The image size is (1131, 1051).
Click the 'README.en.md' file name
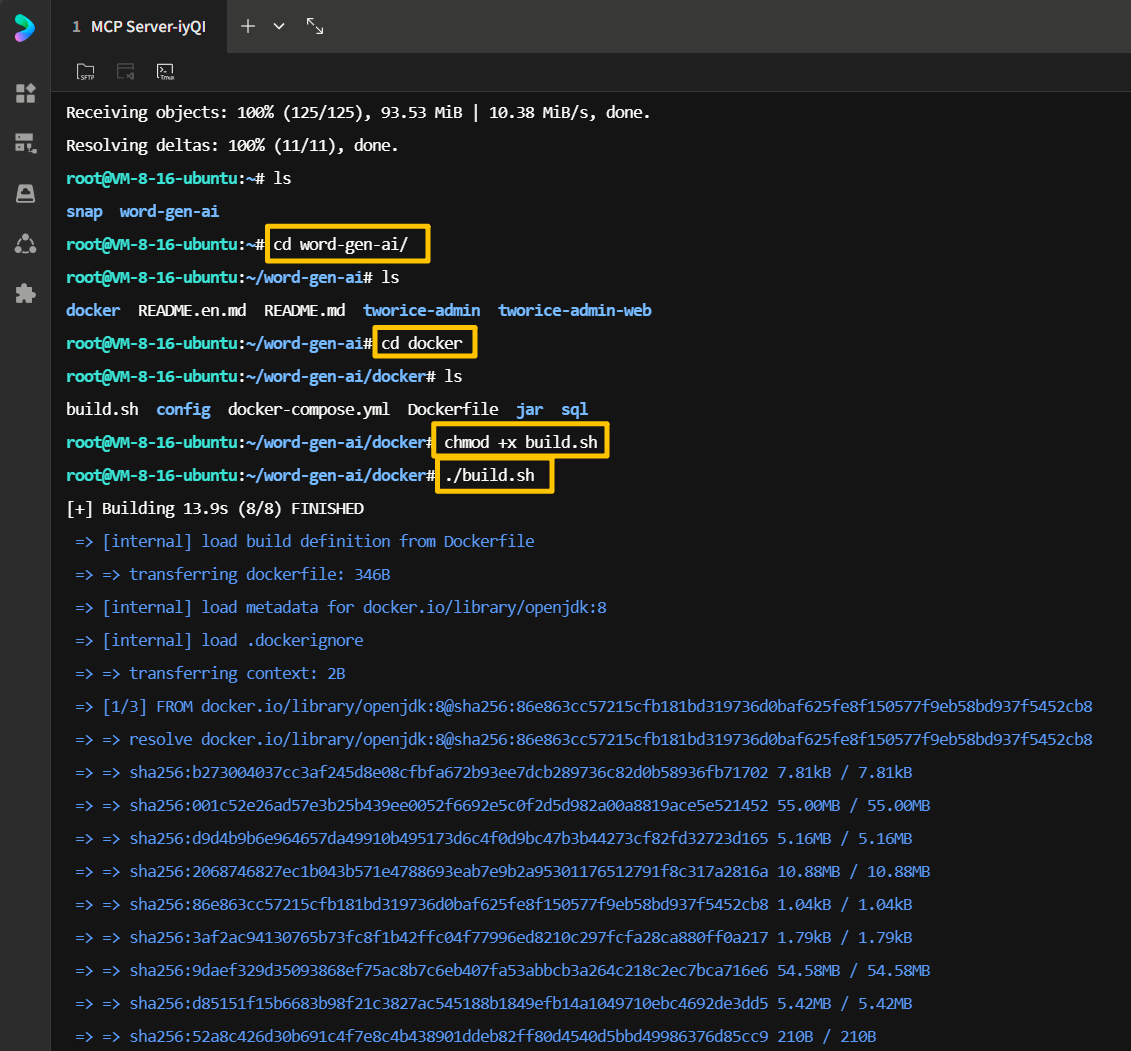pyautogui.click(x=192, y=310)
